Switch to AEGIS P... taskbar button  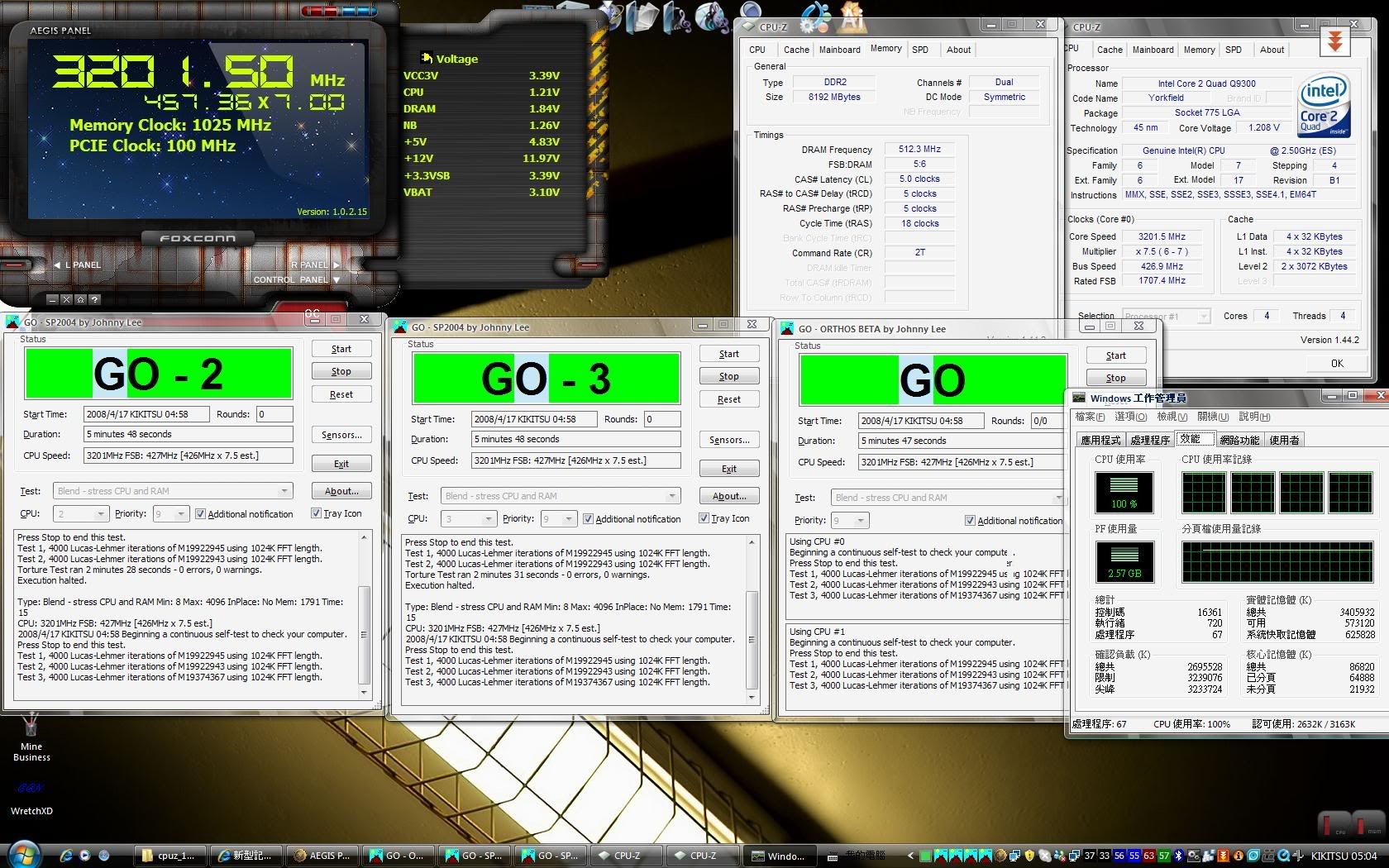[322, 856]
